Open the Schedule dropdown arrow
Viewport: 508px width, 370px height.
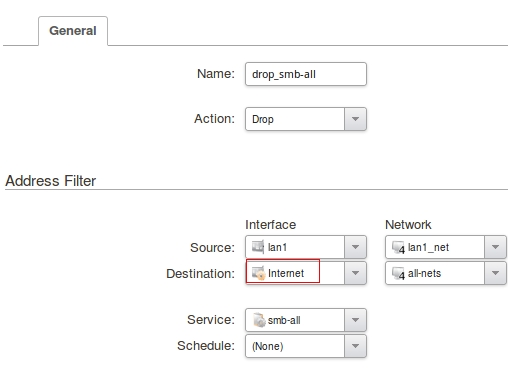pos(355,346)
